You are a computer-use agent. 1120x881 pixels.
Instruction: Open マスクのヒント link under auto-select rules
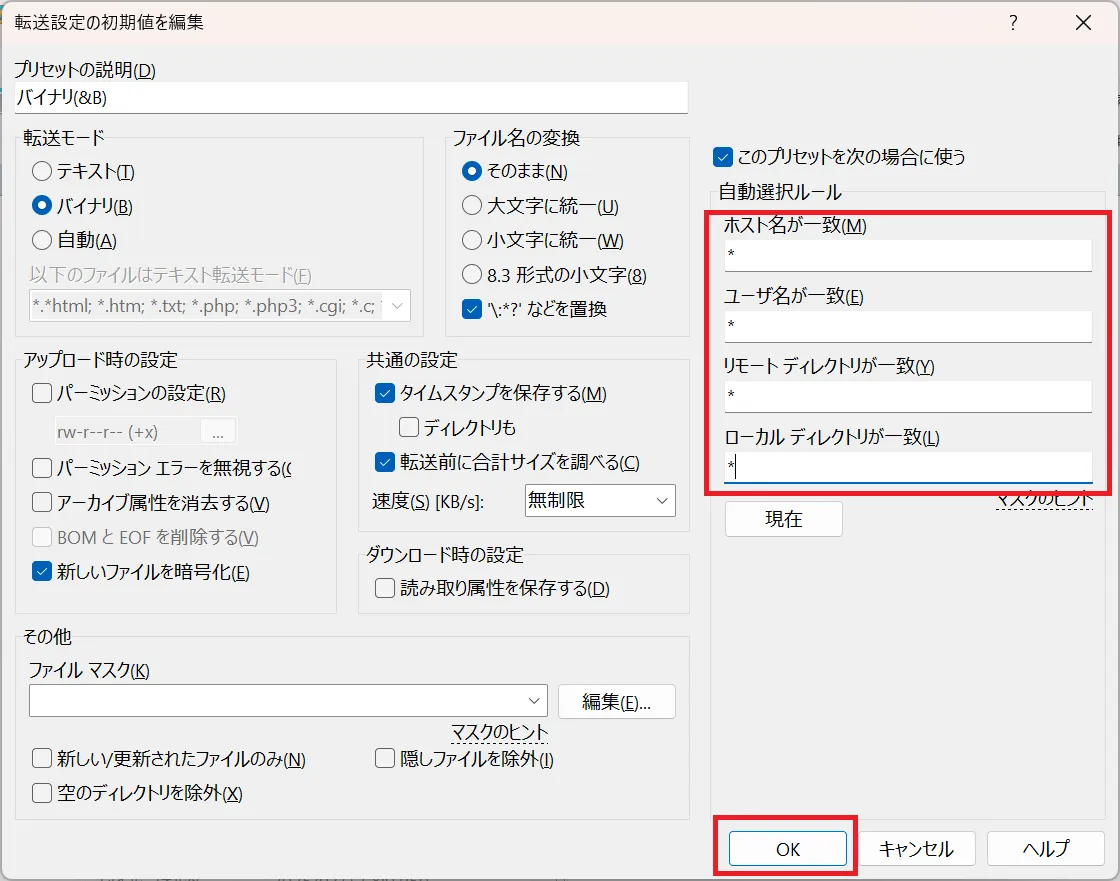tap(1044, 499)
